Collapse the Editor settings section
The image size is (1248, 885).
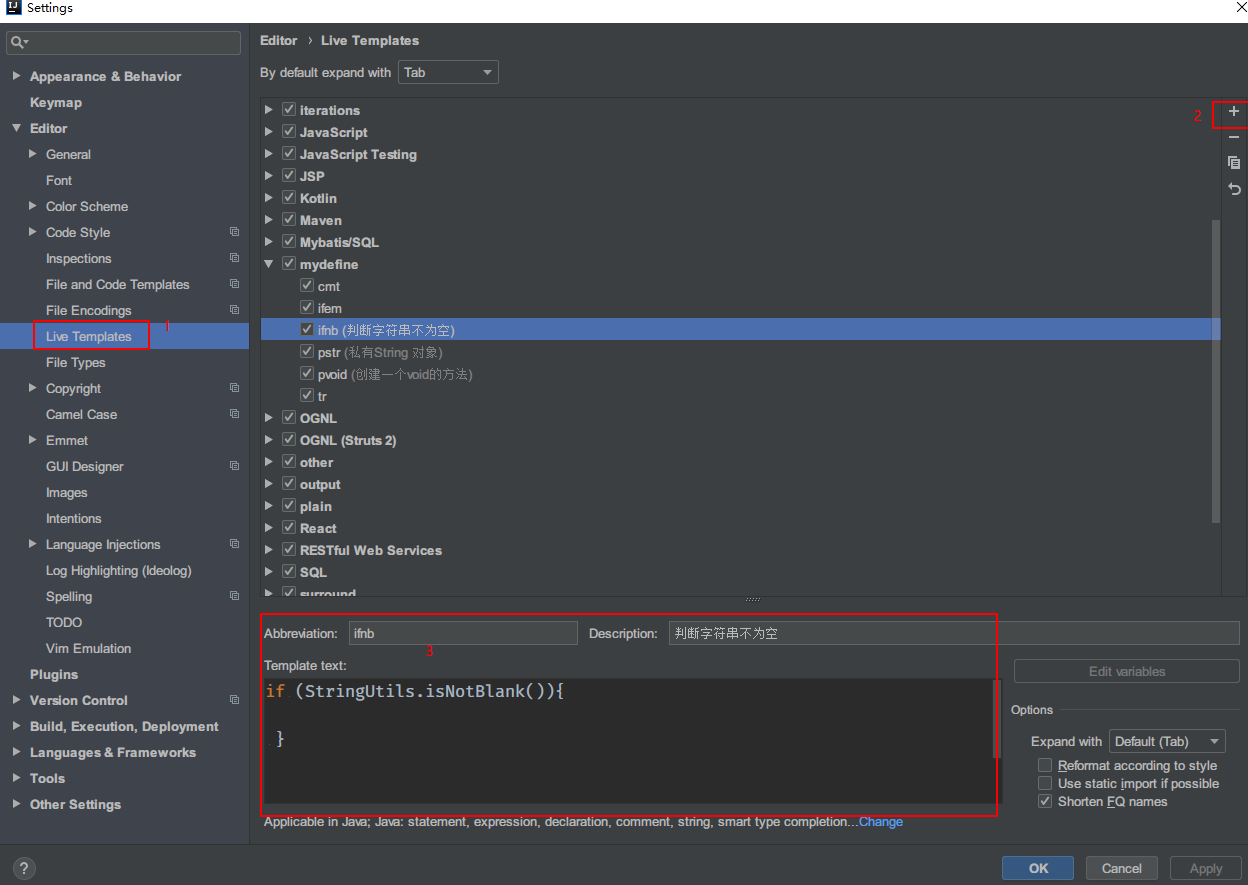(x=16, y=128)
